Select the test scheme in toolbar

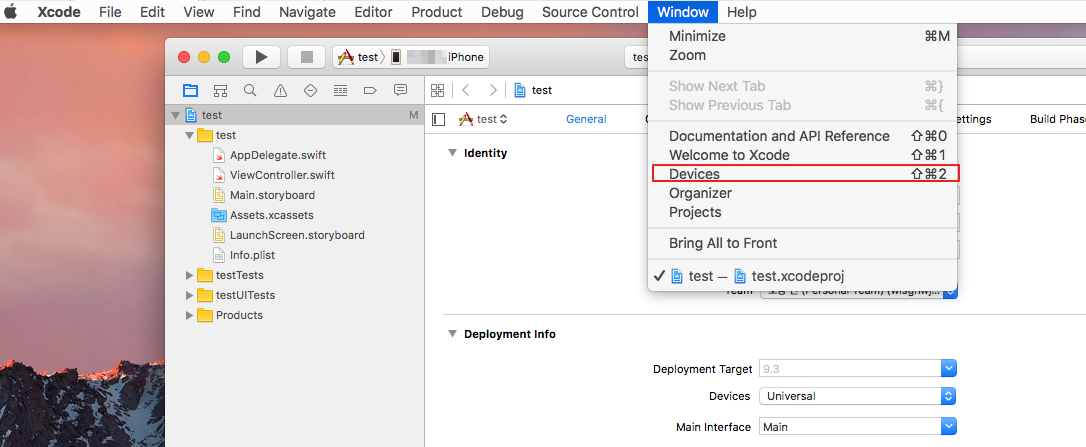359,58
